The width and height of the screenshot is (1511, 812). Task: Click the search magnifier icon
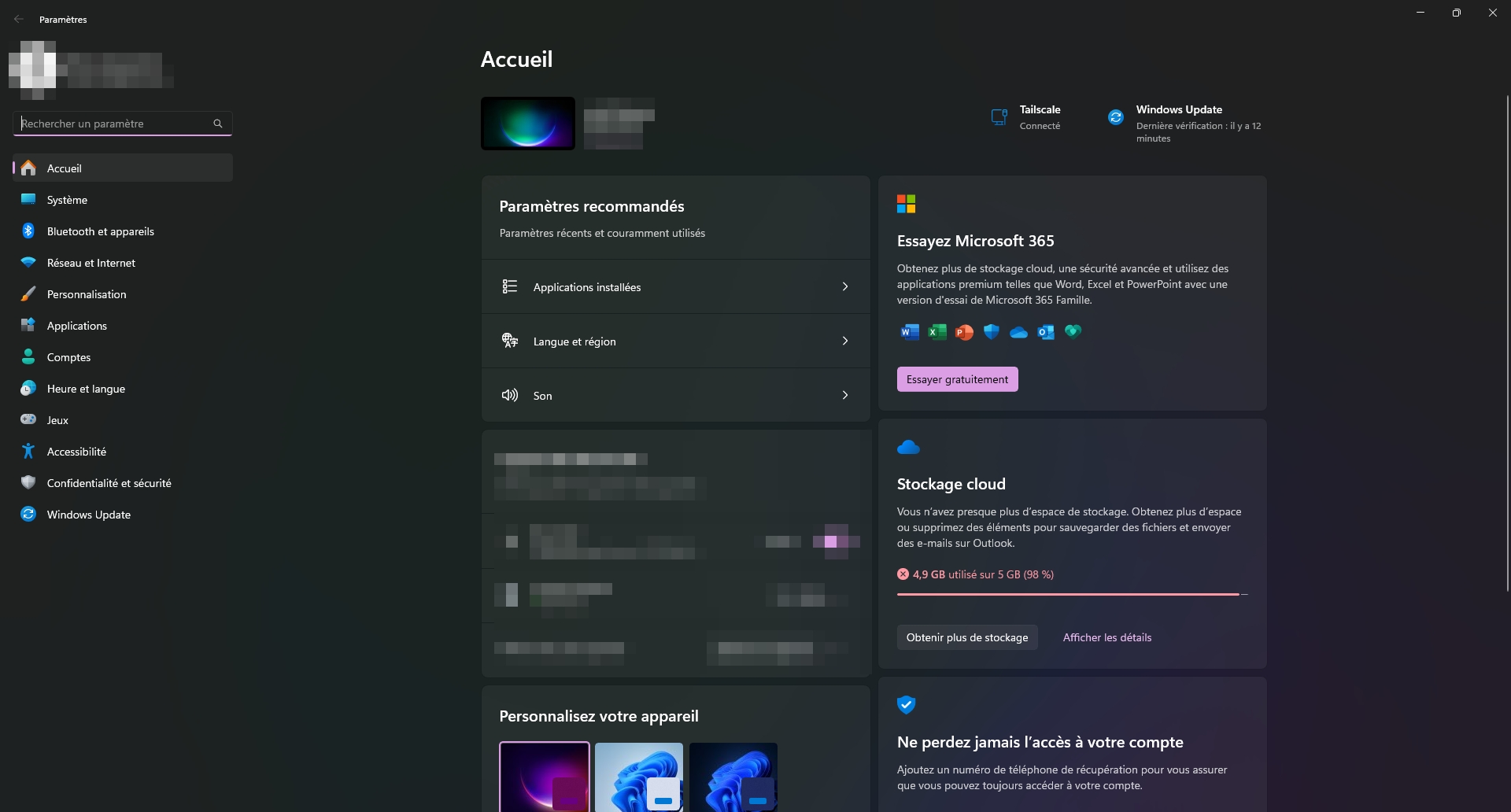tap(218, 124)
